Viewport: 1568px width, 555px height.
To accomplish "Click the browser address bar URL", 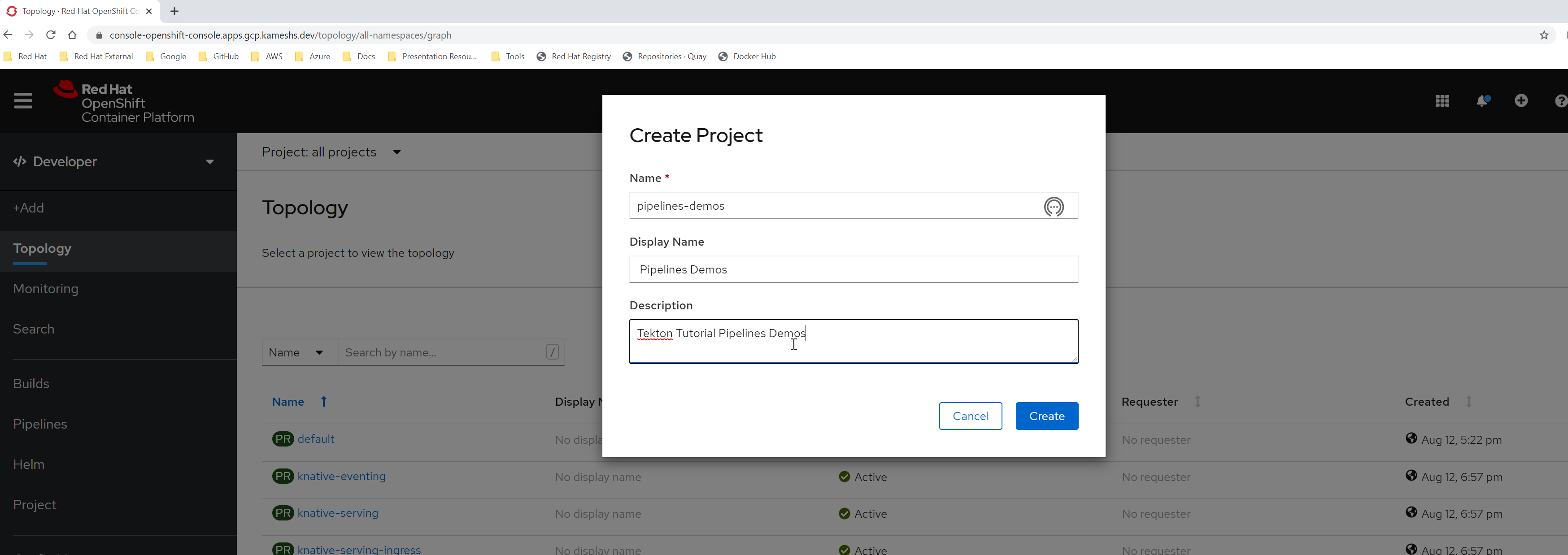I will pos(281,35).
